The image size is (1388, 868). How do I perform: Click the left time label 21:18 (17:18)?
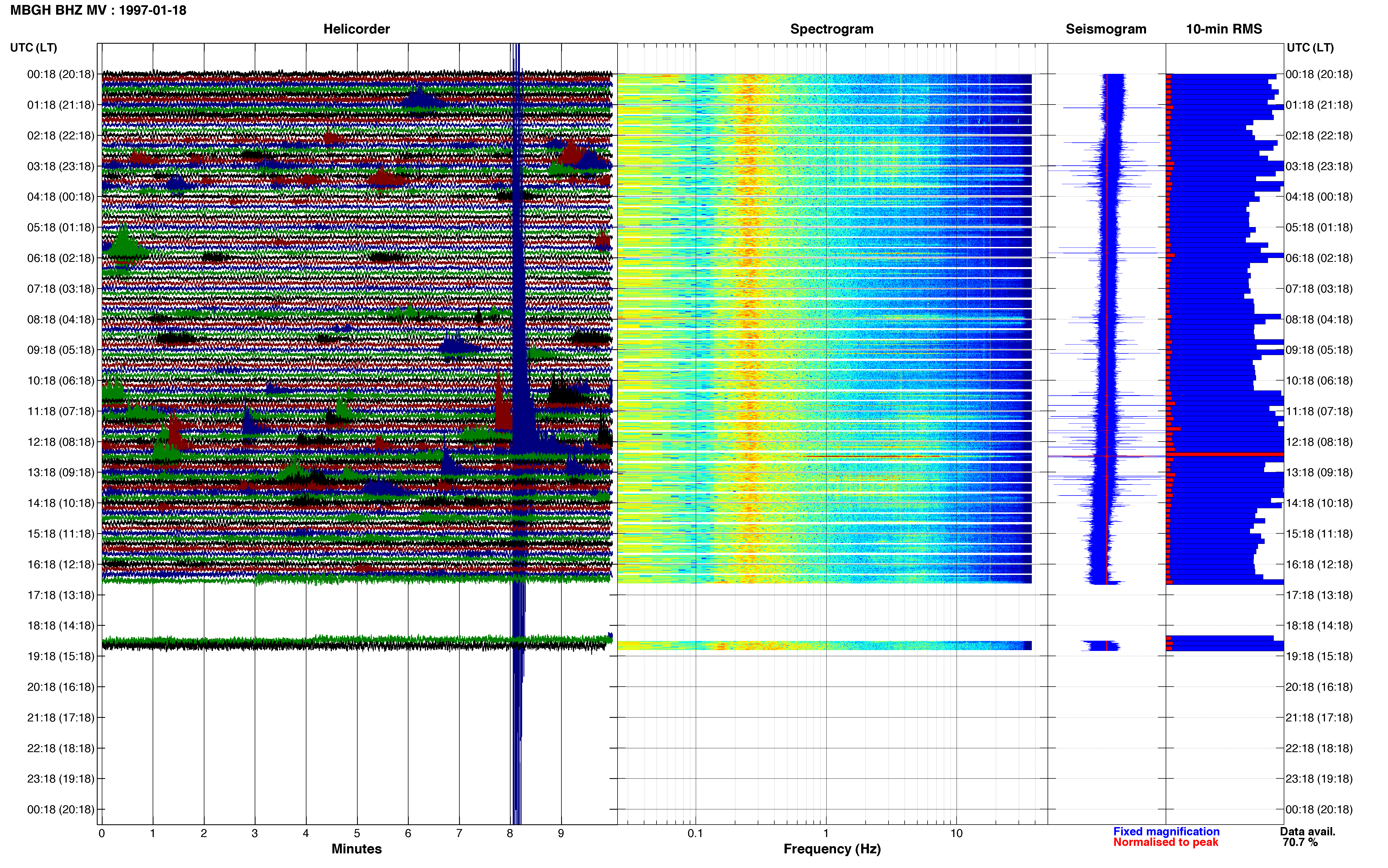(61, 718)
